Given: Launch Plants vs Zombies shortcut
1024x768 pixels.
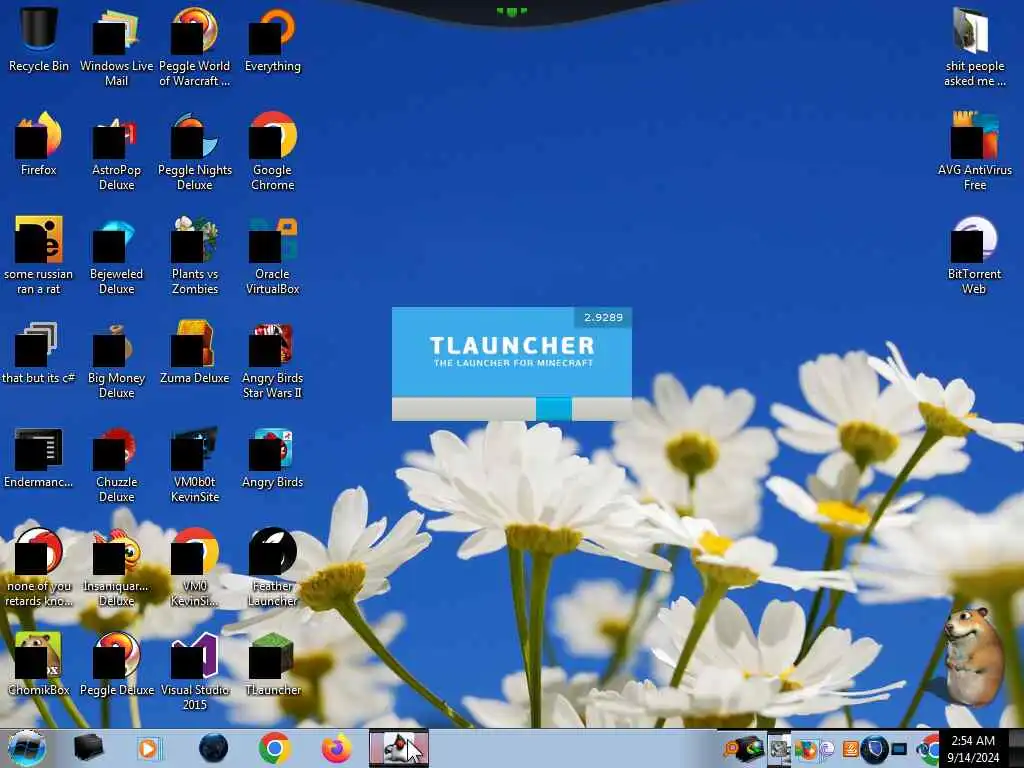Looking at the screenshot, I should coord(195,255).
